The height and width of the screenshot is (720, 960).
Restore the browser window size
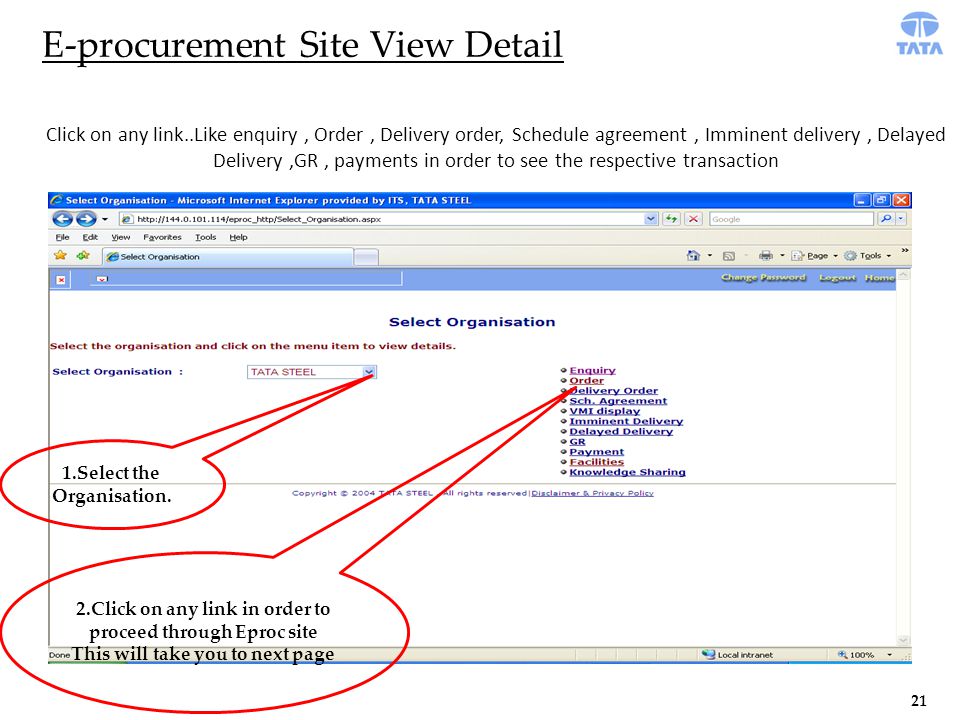[x=882, y=200]
